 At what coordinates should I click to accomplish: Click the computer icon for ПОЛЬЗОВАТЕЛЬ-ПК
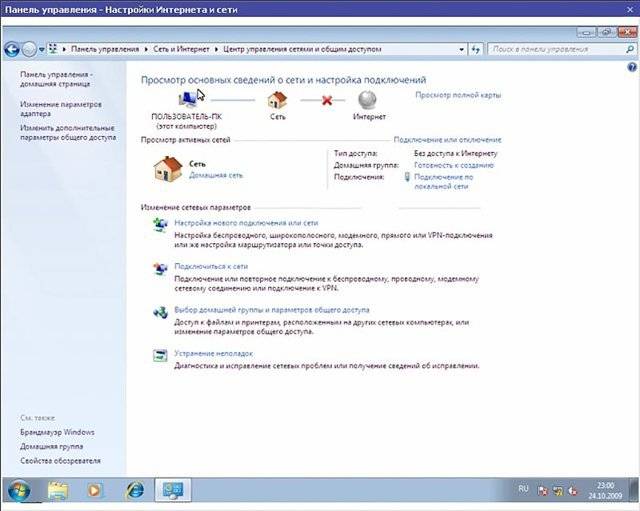186,100
